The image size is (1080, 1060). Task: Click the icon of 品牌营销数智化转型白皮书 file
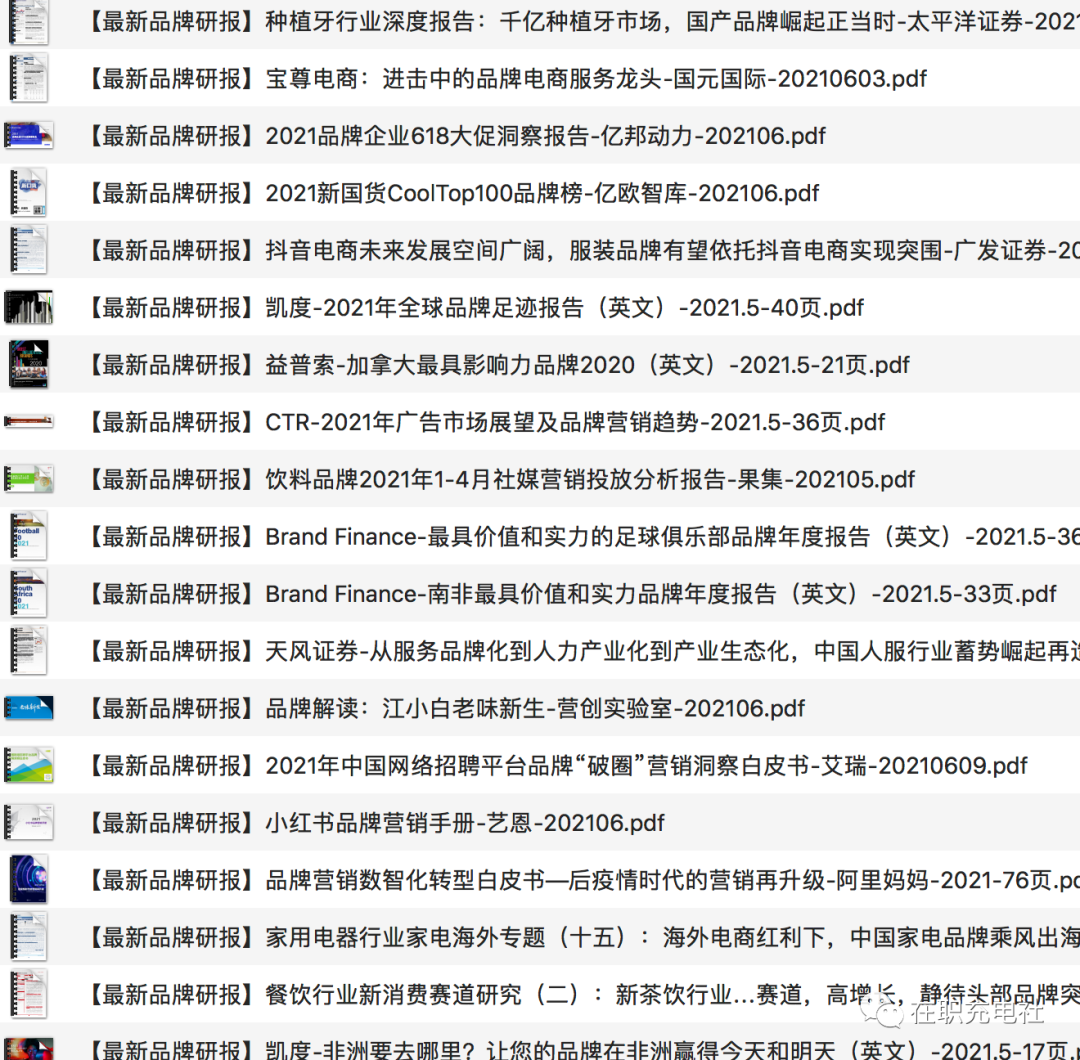point(28,879)
